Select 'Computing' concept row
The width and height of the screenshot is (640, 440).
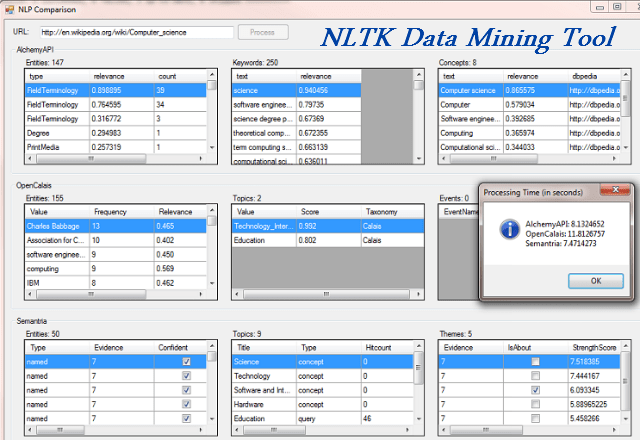click(x=529, y=133)
